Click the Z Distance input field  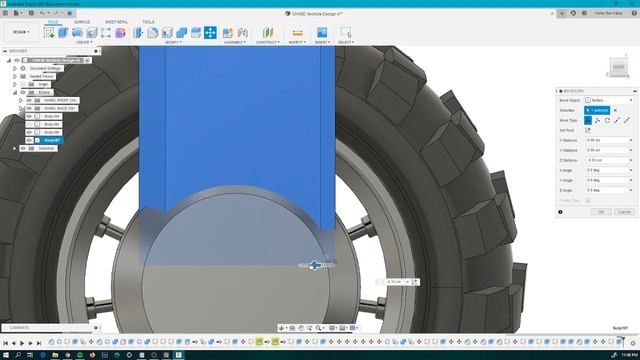click(608, 160)
